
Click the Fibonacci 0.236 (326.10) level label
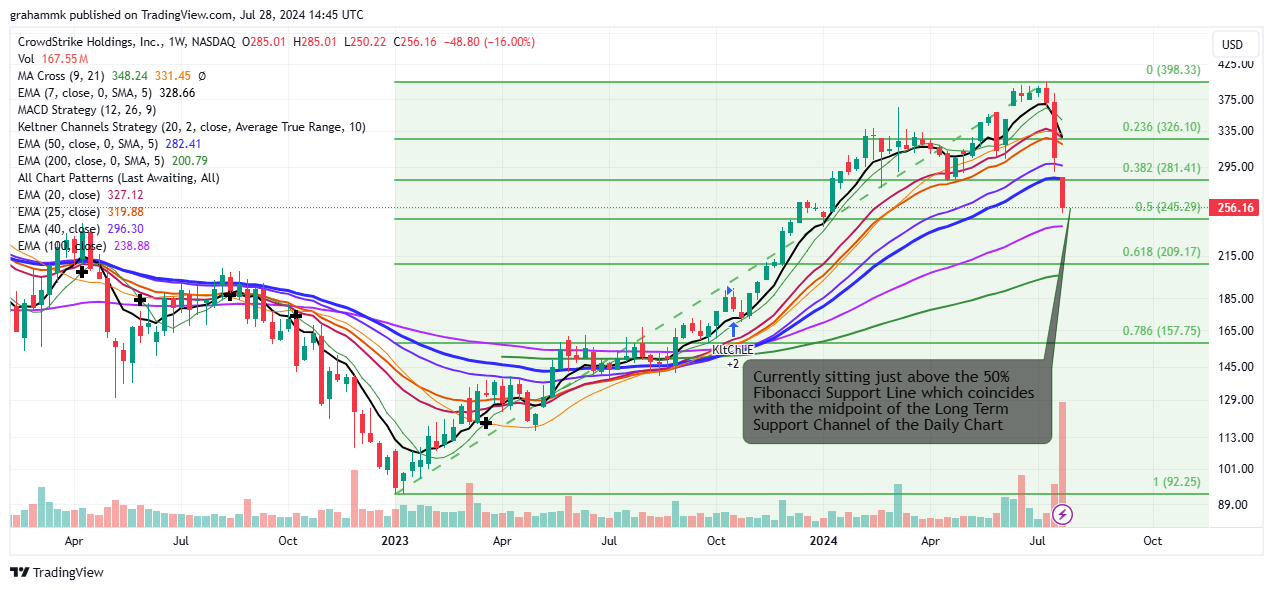click(1161, 127)
